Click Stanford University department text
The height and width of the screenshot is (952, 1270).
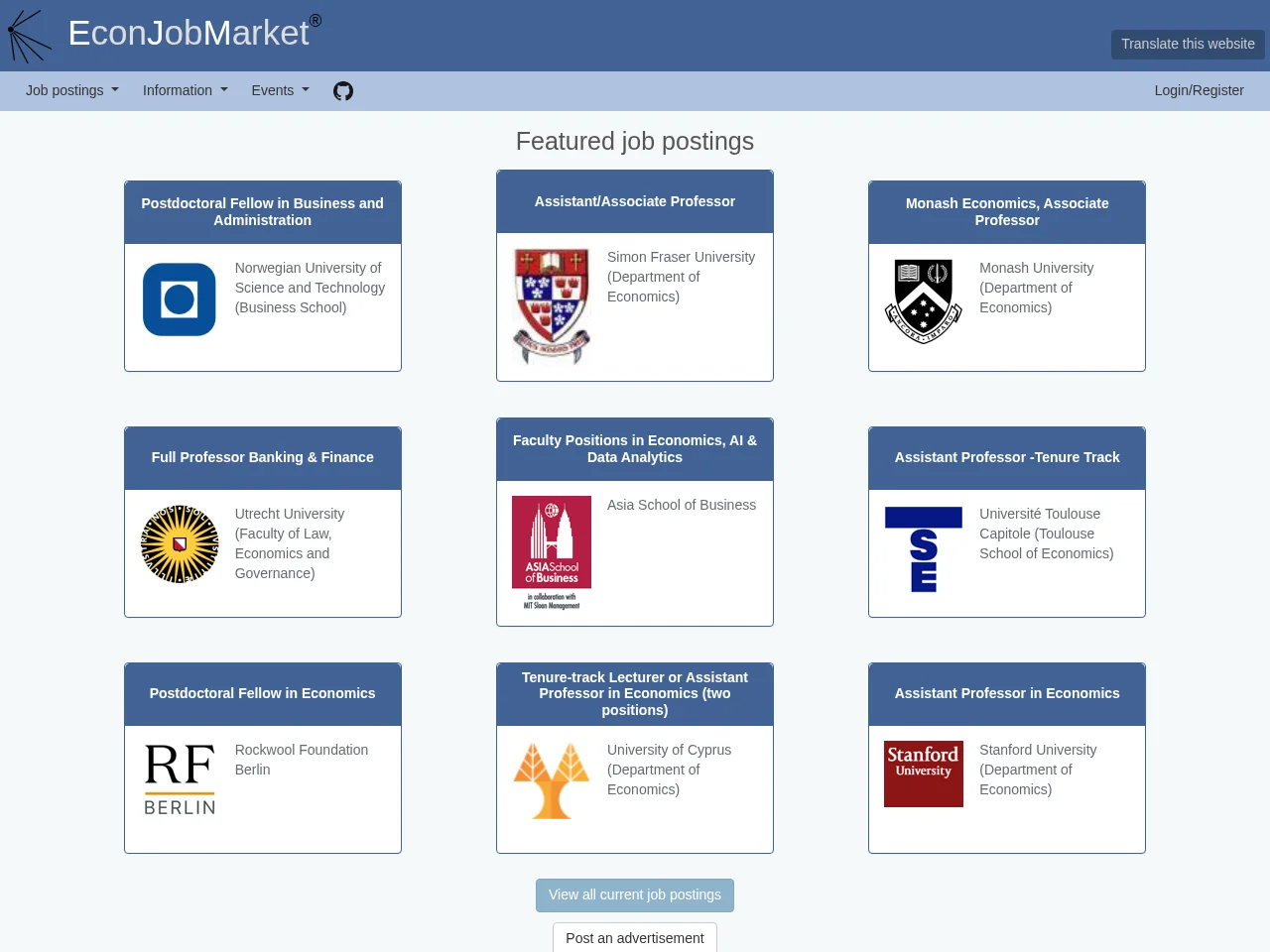point(1039,770)
